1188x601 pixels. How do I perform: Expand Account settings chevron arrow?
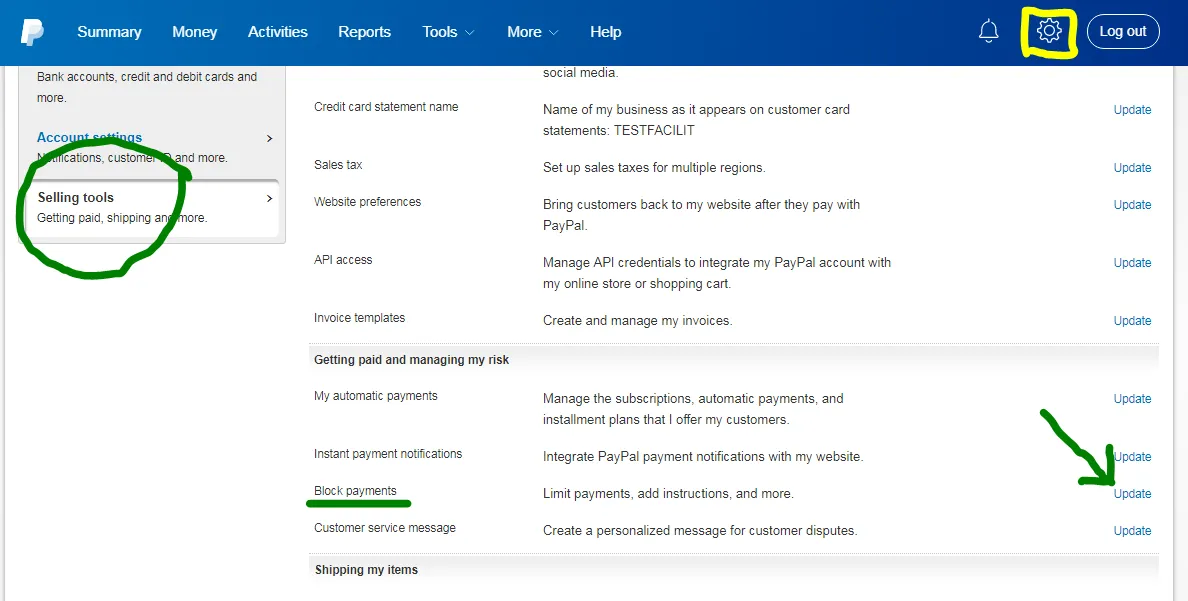click(x=269, y=139)
